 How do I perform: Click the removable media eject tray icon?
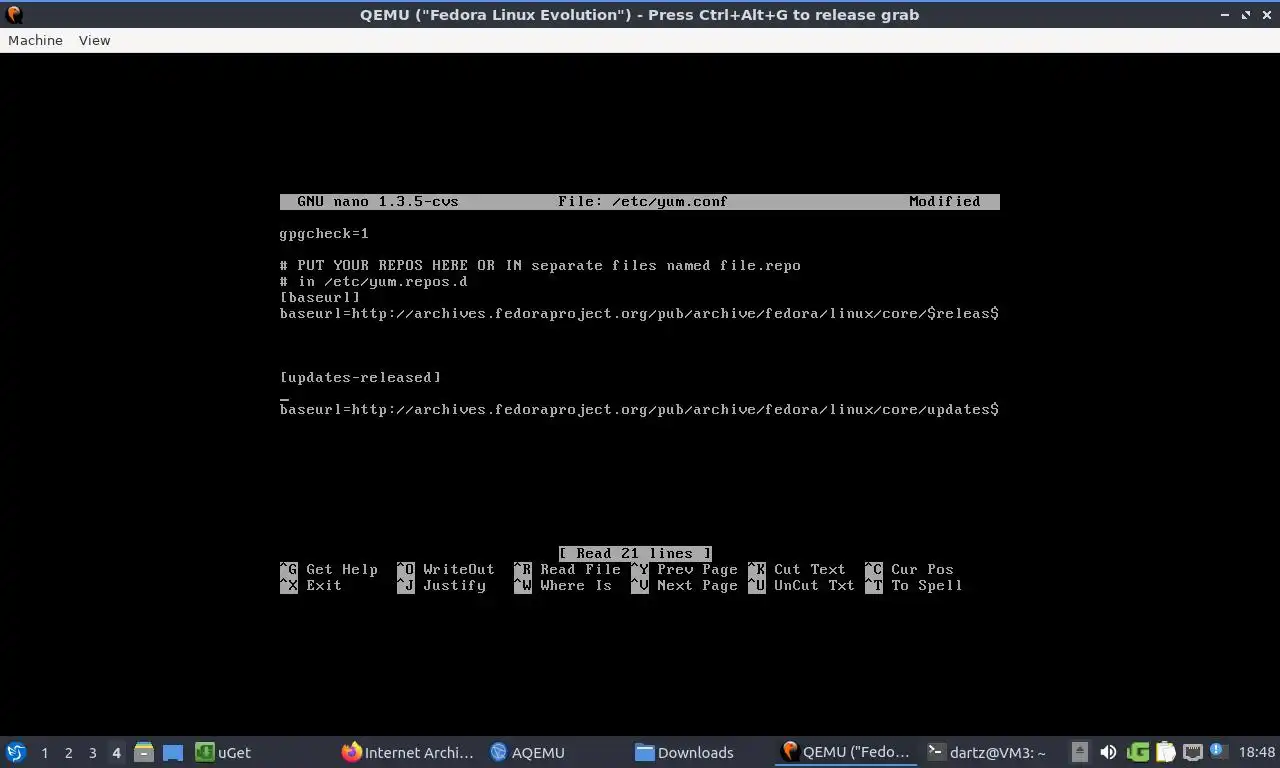coord(1080,752)
